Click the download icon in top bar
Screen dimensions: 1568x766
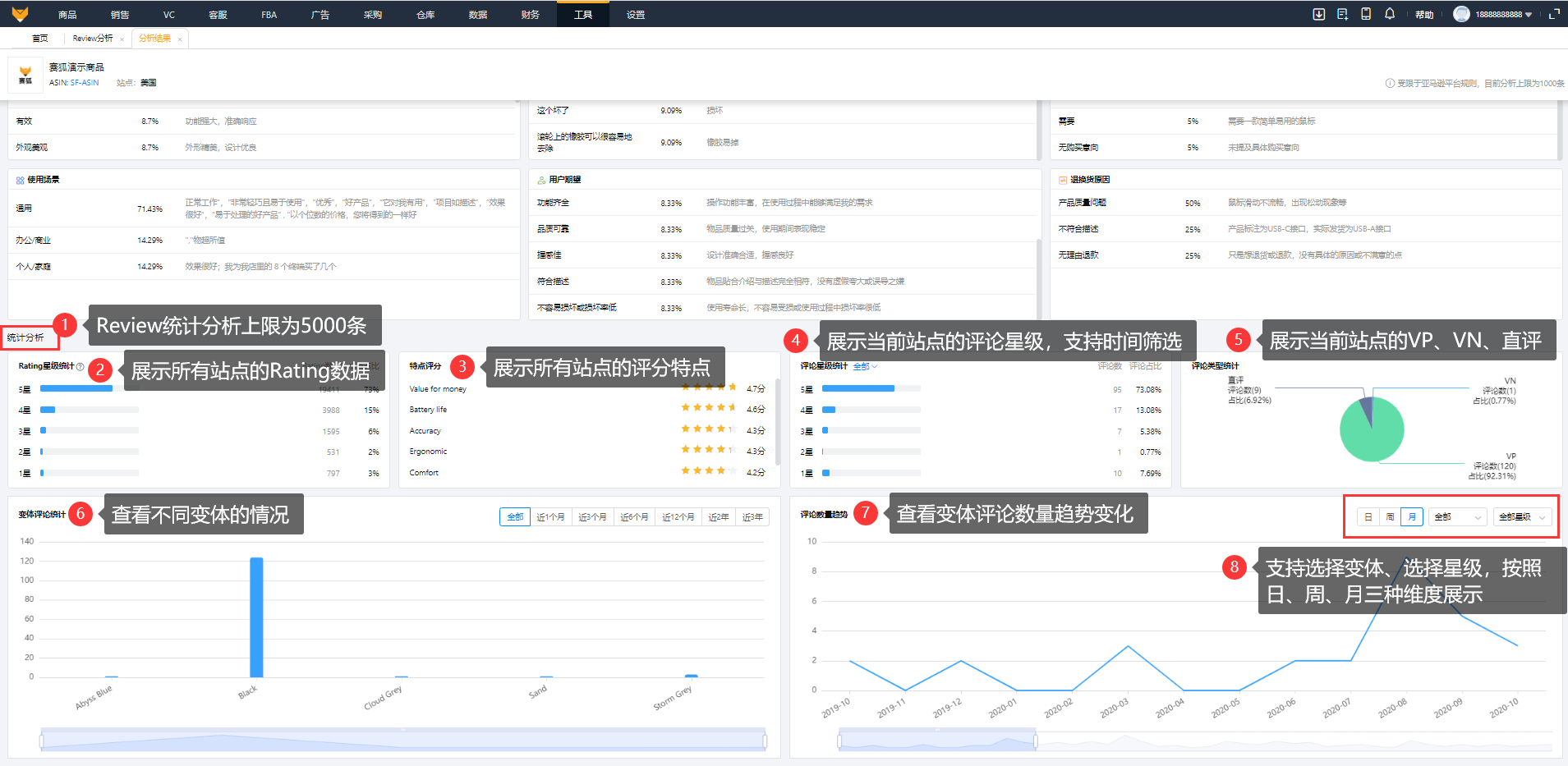coord(1318,14)
